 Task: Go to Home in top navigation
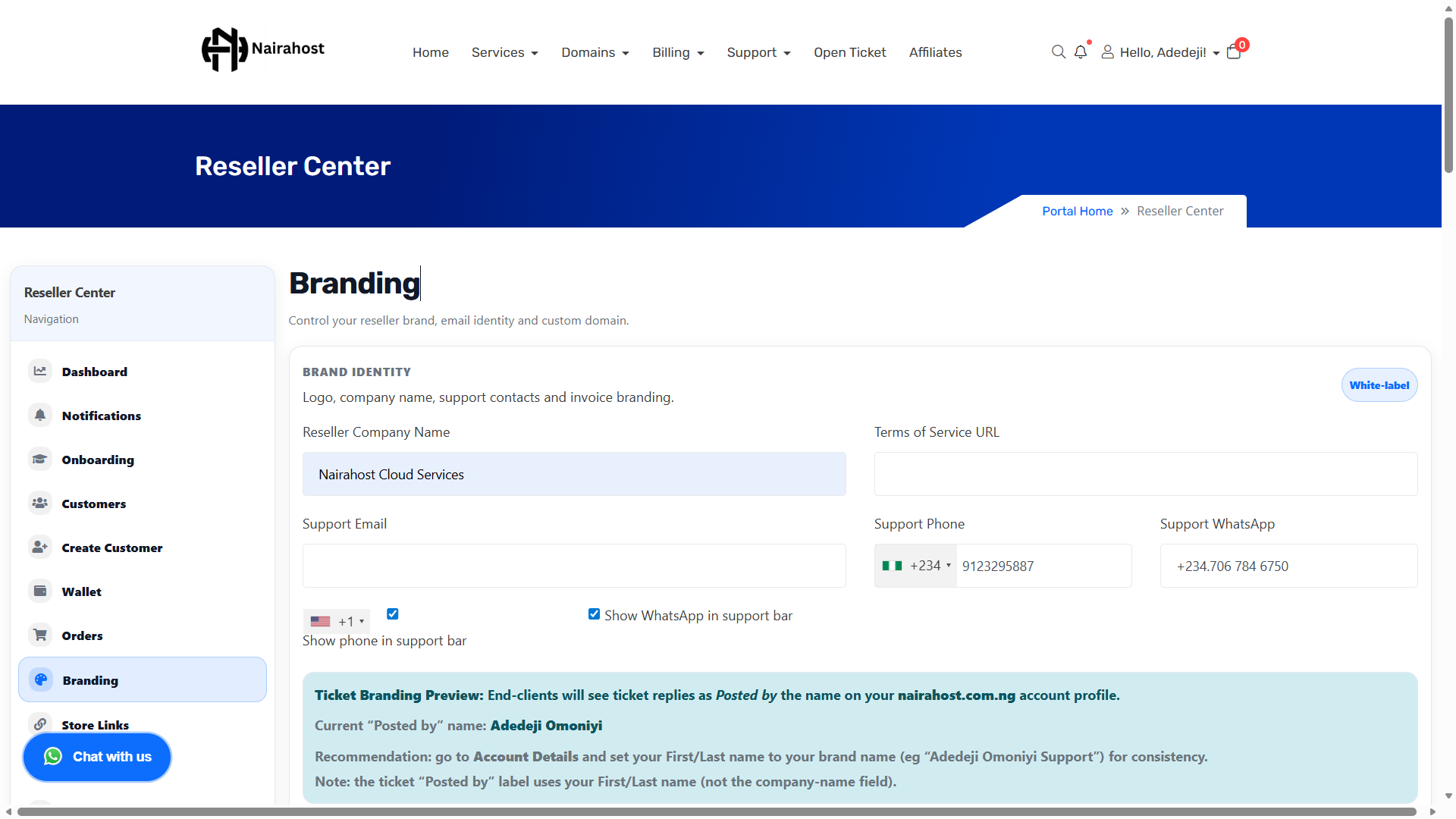431,52
